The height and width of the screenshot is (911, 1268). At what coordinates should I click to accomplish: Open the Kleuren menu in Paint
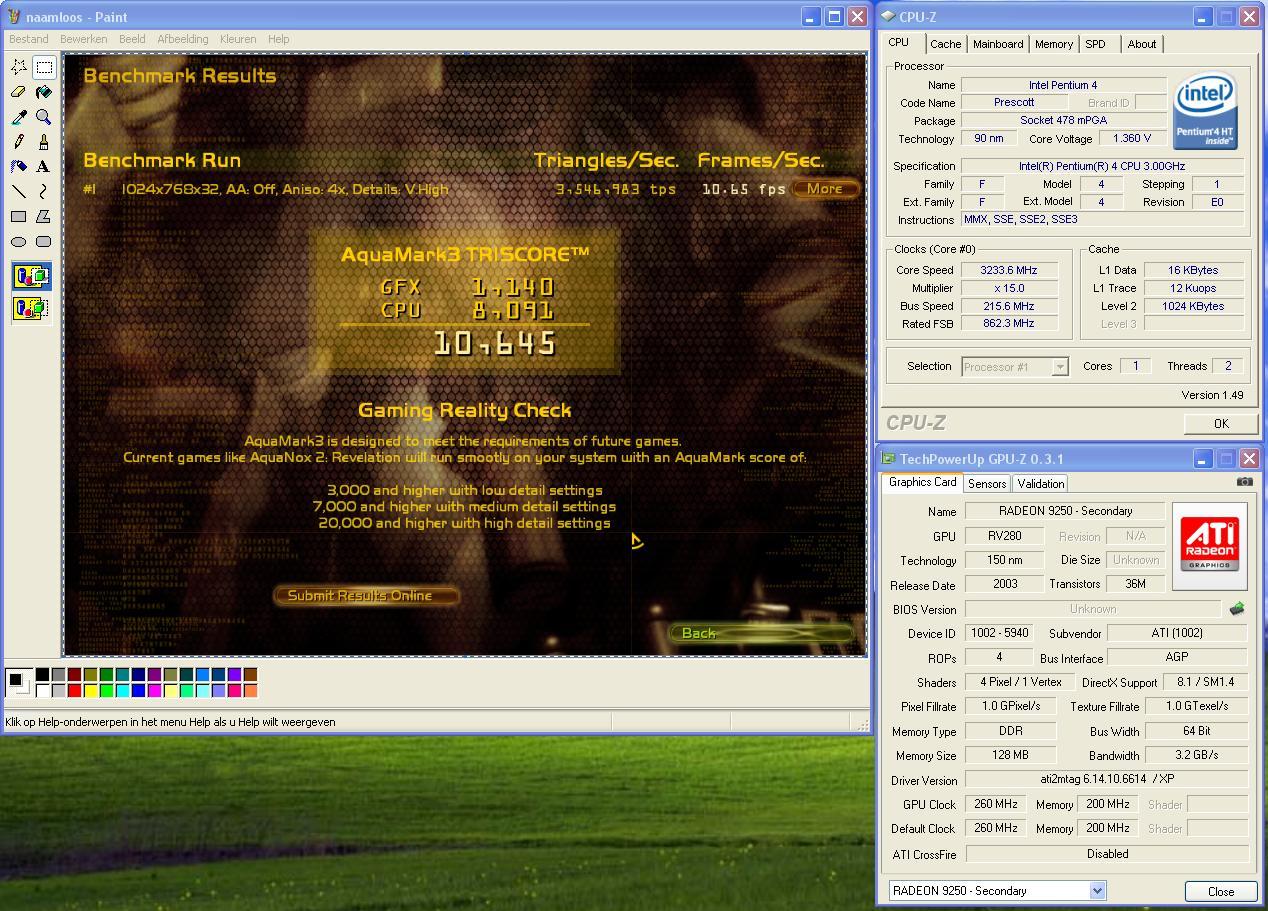(x=238, y=39)
